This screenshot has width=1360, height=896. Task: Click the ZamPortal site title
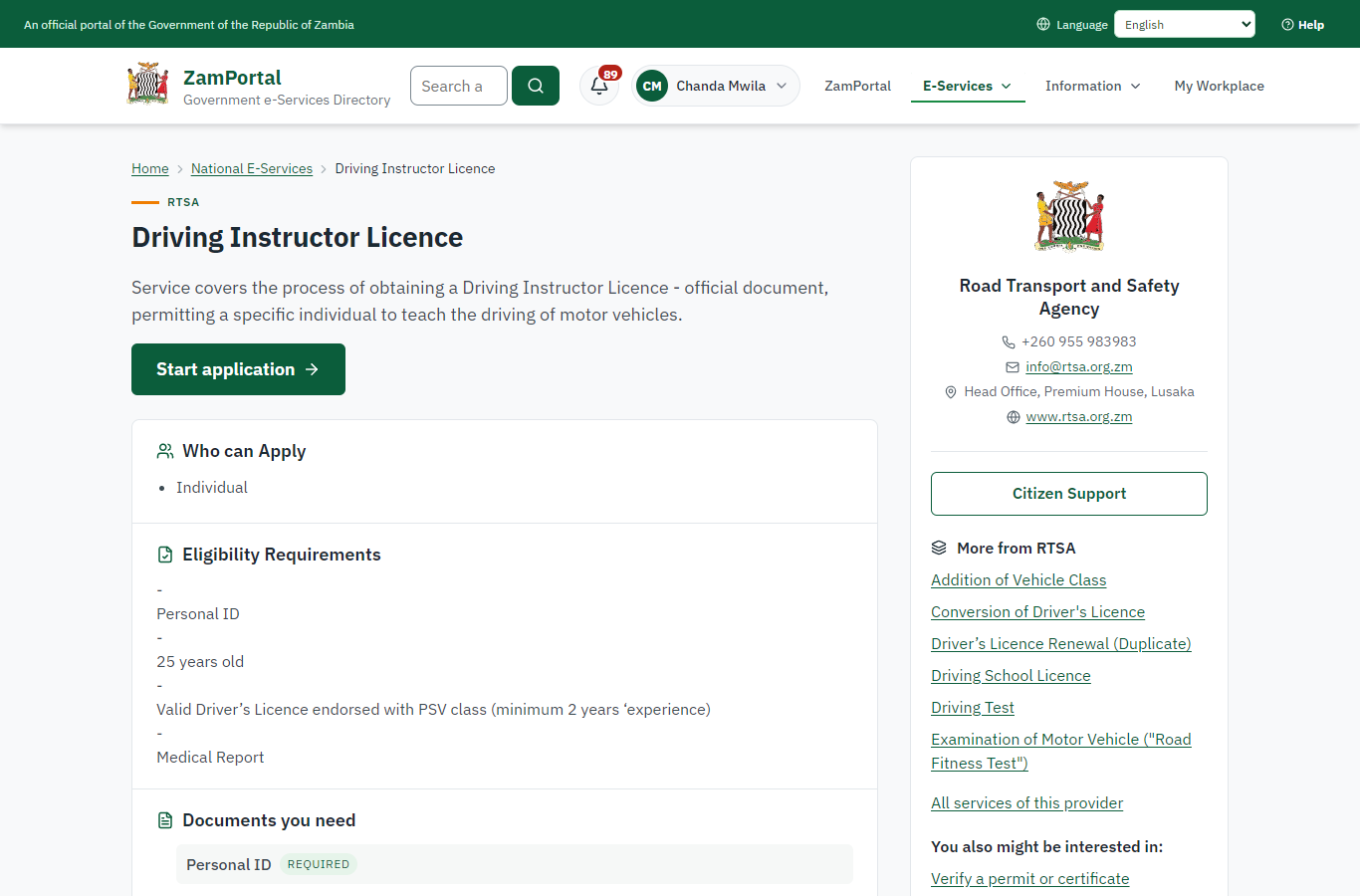point(232,78)
